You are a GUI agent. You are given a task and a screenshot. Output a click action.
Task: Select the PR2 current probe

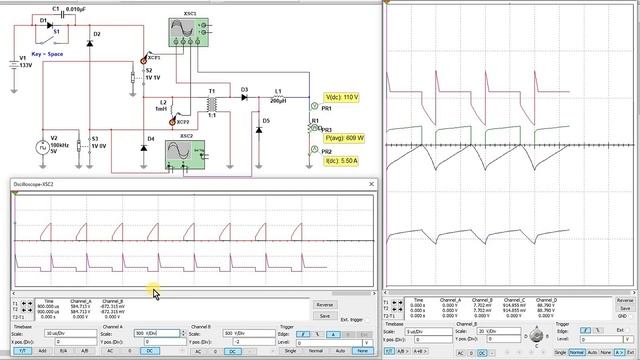click(x=314, y=149)
